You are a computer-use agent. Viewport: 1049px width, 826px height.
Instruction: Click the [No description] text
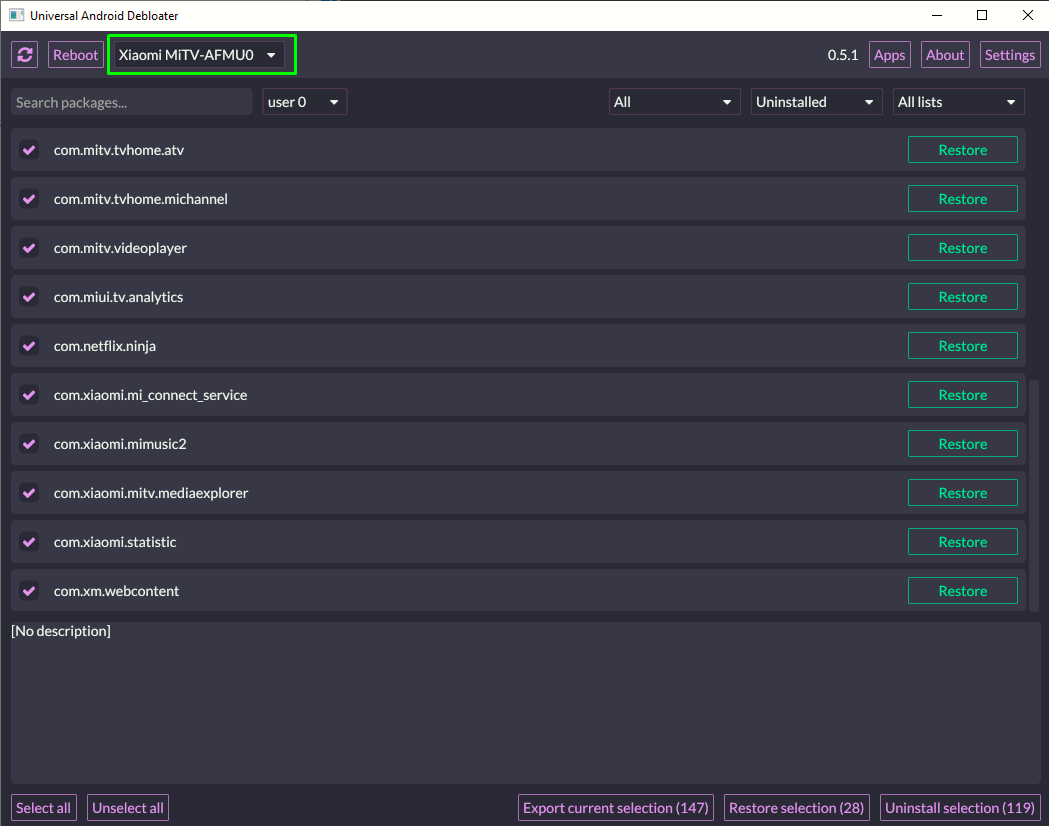pos(61,631)
